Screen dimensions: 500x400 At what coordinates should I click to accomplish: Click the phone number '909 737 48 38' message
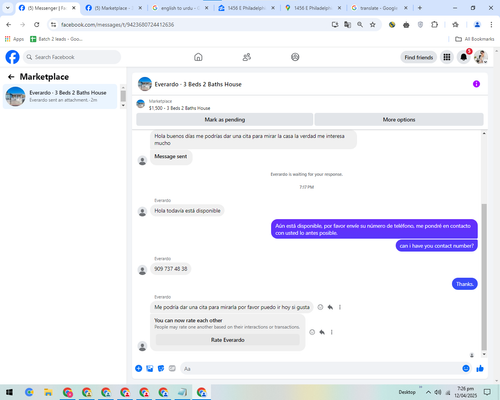(x=171, y=269)
